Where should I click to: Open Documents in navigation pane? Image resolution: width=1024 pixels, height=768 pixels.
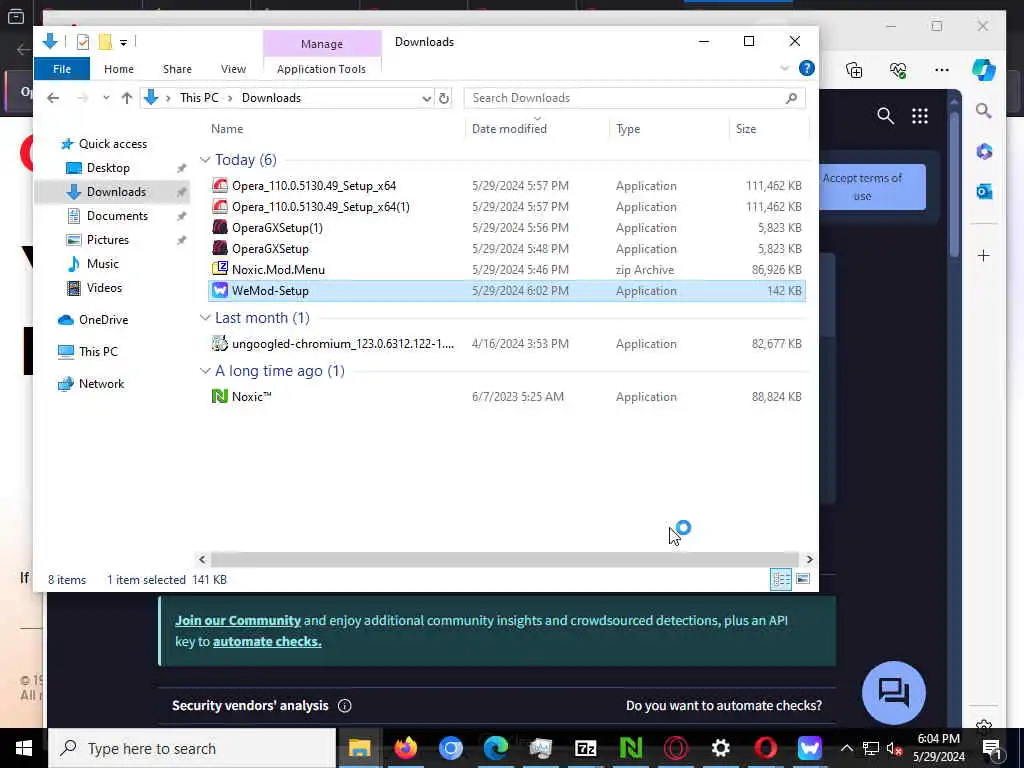(117, 216)
